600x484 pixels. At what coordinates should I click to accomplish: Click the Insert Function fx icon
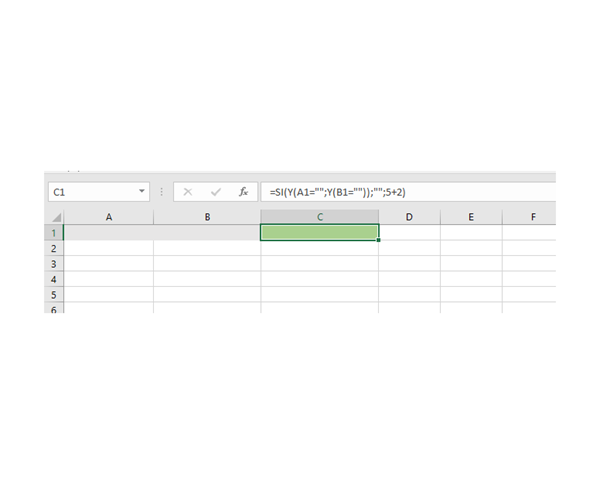pos(243,191)
